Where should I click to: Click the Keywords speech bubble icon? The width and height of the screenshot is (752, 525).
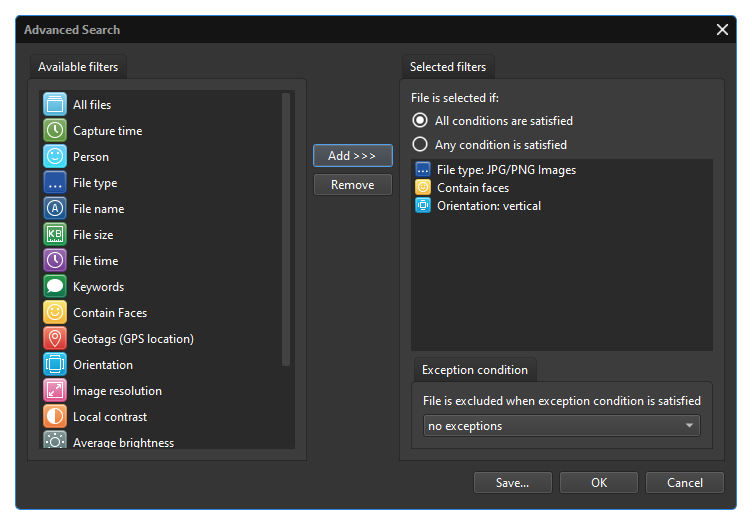coord(55,287)
